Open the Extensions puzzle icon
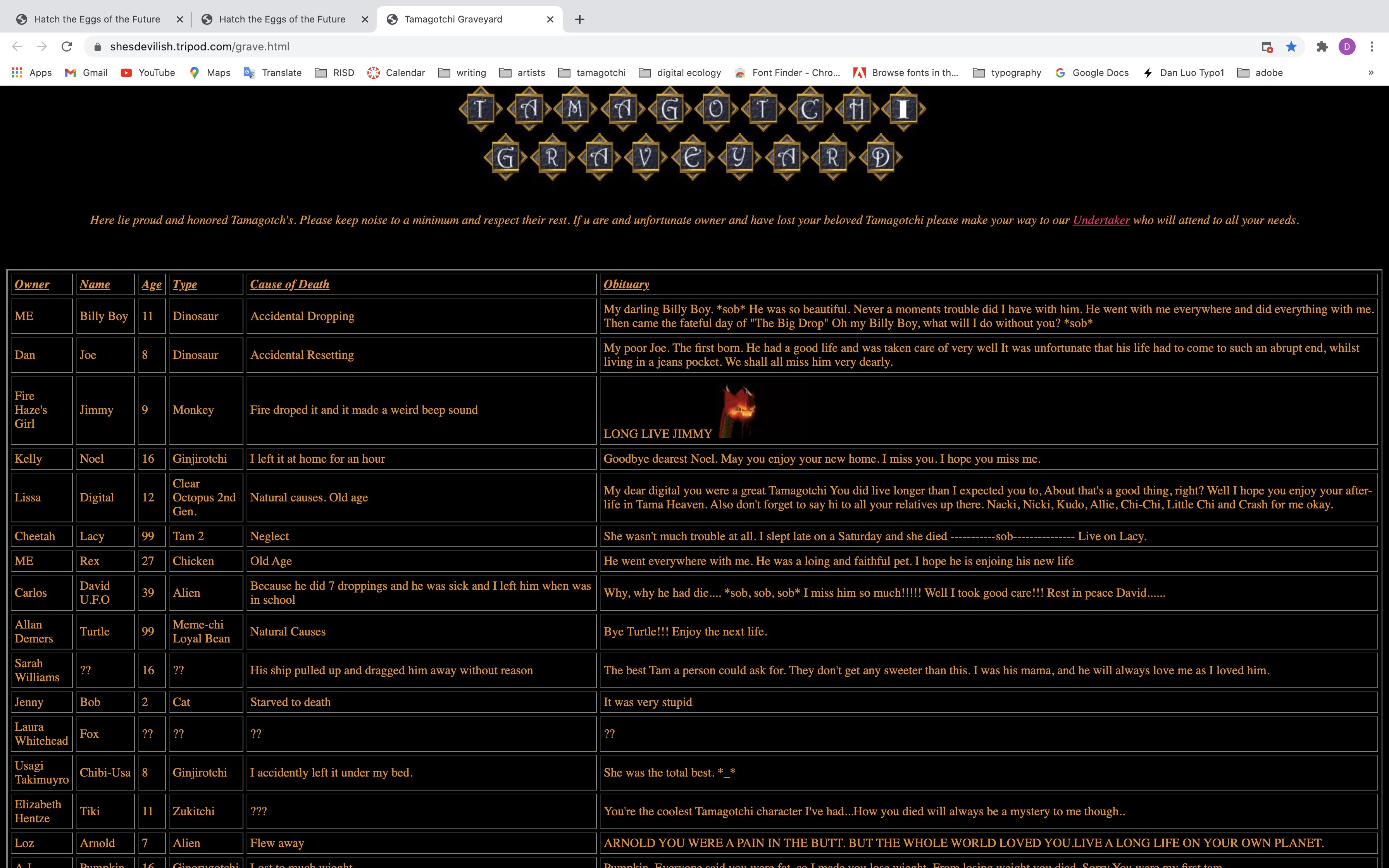Screen dimensions: 1389x868 click(1322, 46)
